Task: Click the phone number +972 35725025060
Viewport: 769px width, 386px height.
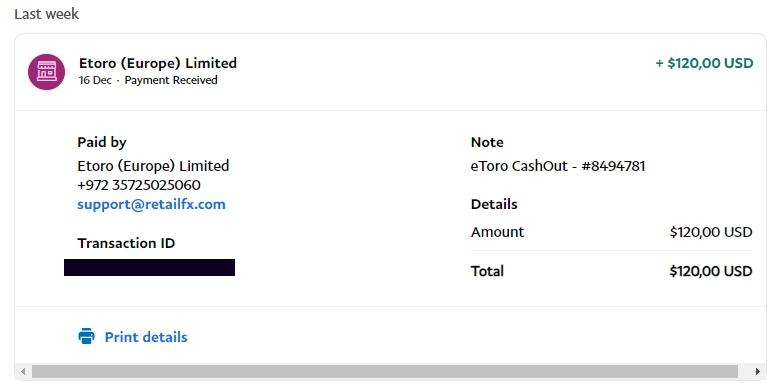Action: [139, 185]
